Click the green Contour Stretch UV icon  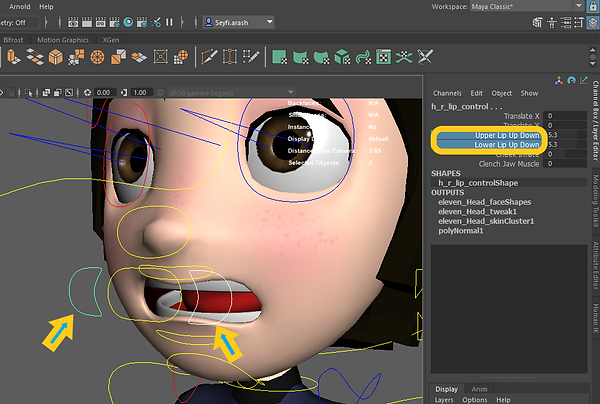click(363, 57)
